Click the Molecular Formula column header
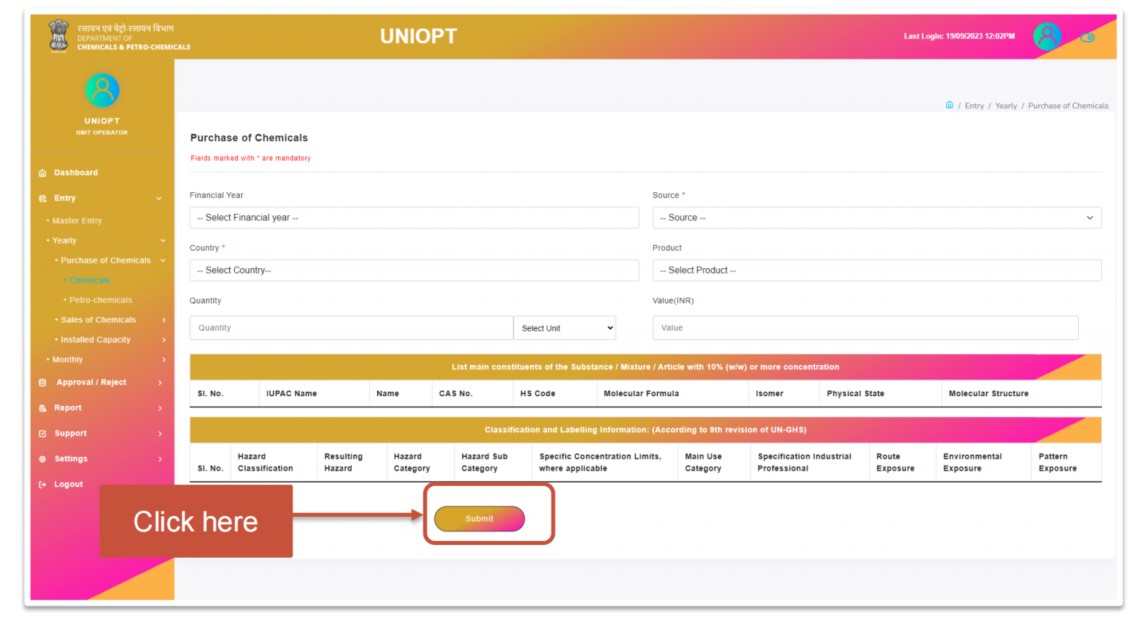 point(641,394)
